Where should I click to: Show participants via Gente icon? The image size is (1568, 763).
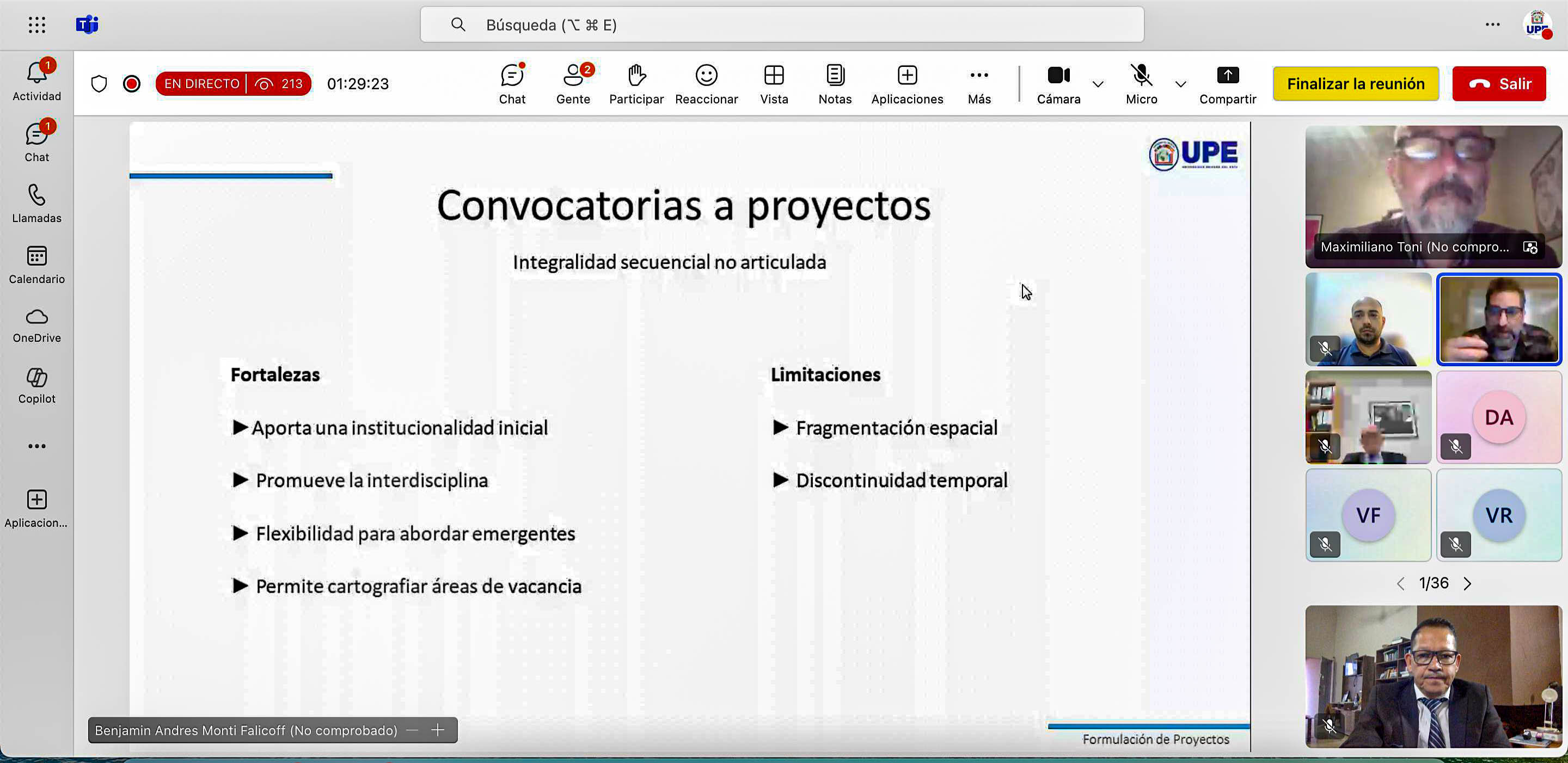click(573, 83)
